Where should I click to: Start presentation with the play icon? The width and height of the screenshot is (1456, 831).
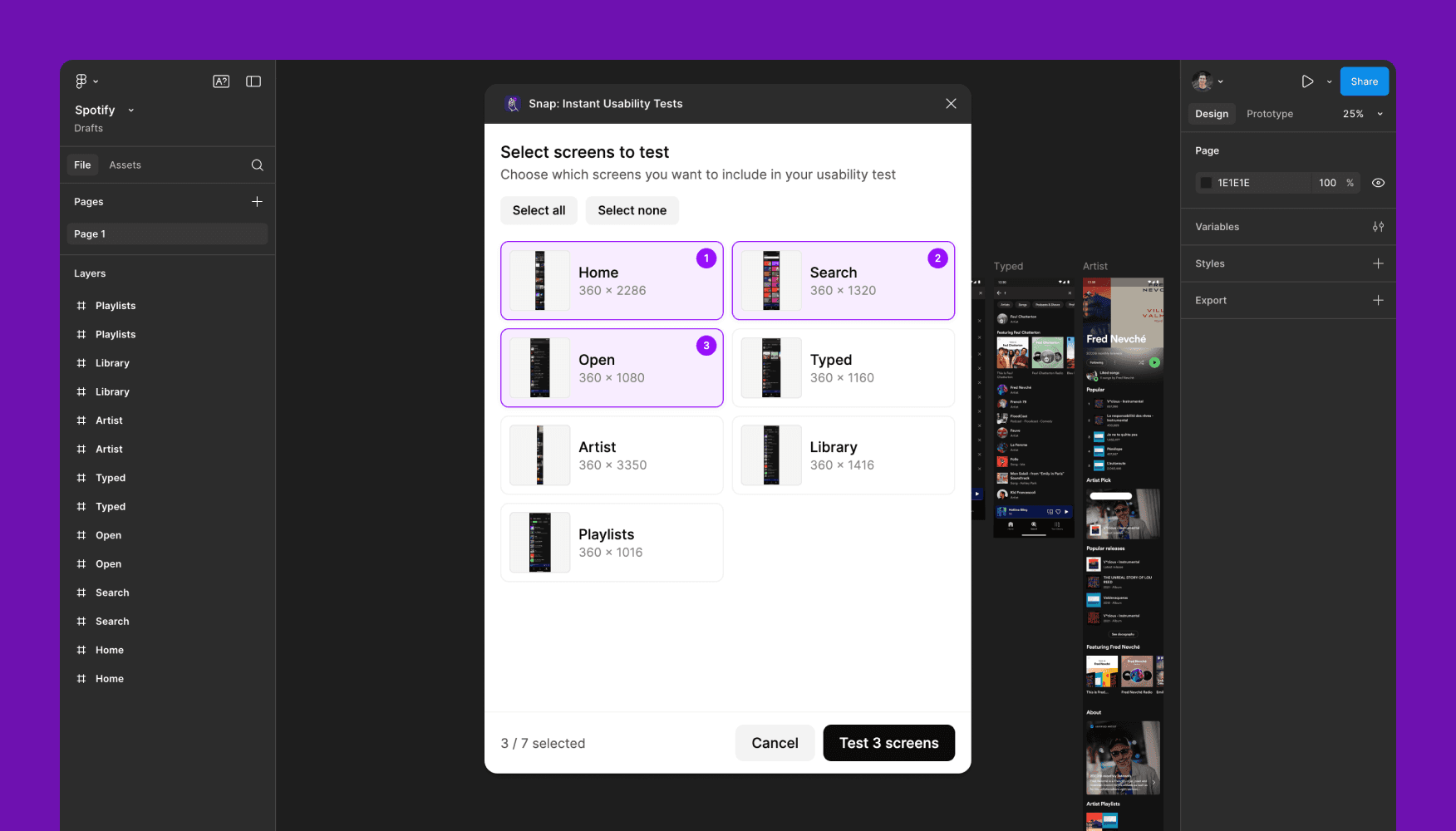click(1307, 81)
